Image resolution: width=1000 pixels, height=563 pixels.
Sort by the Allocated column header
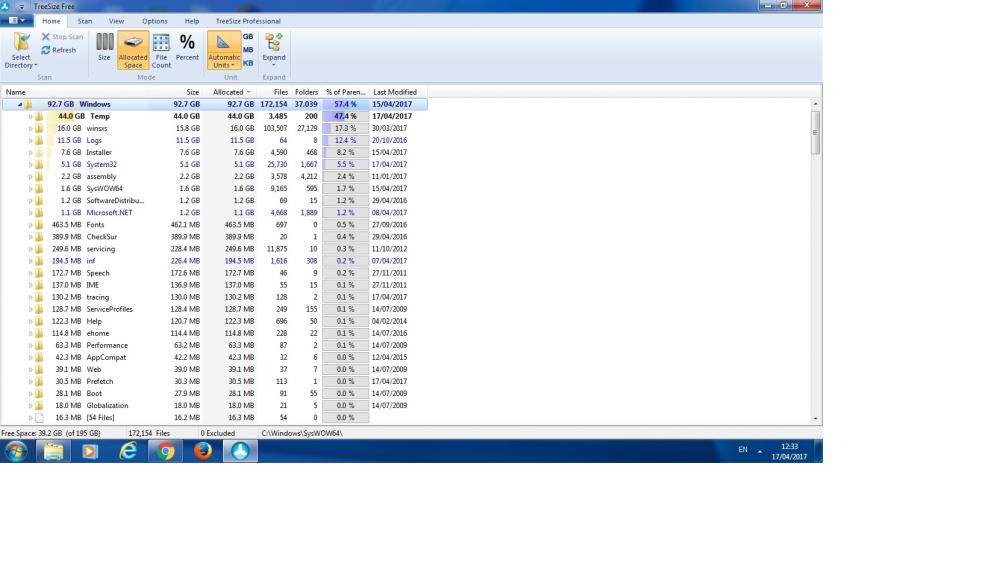tap(231, 92)
